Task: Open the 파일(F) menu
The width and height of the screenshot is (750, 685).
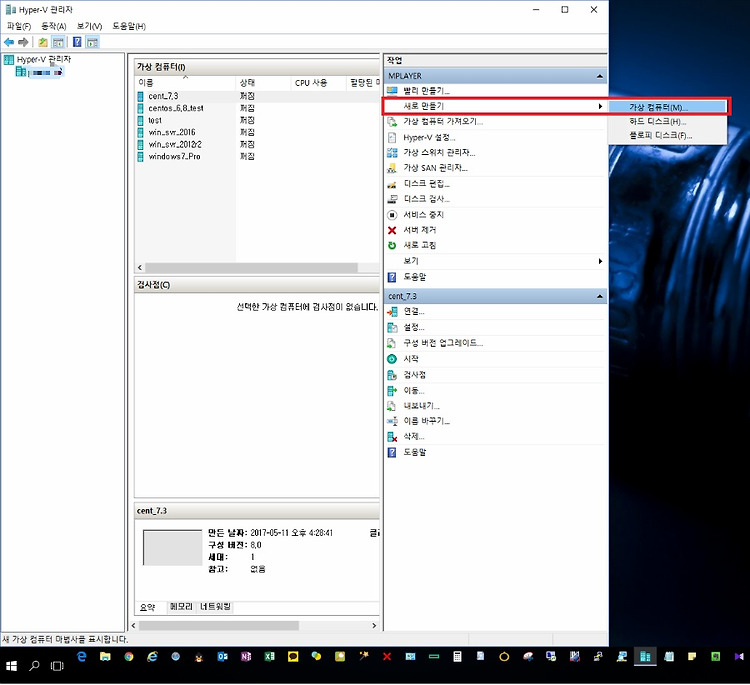Action: point(19,26)
